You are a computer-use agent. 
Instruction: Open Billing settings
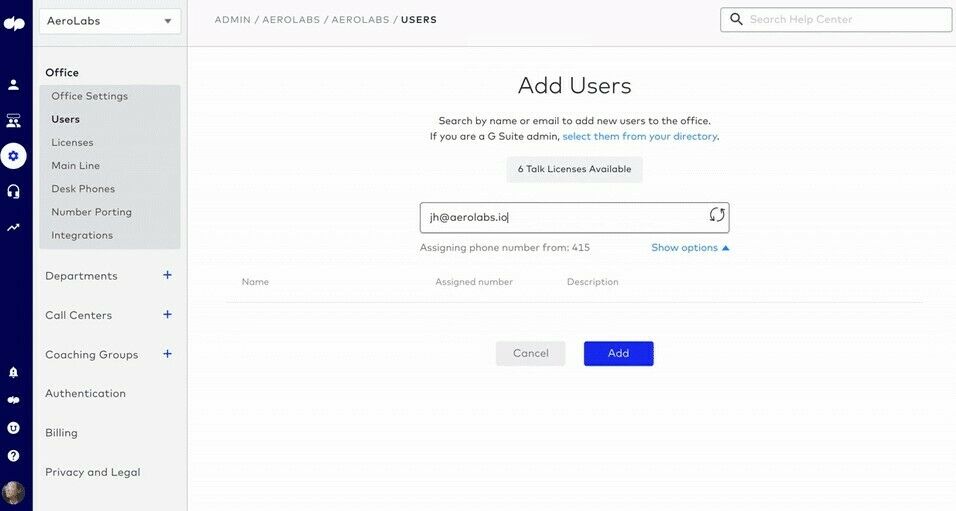point(61,432)
